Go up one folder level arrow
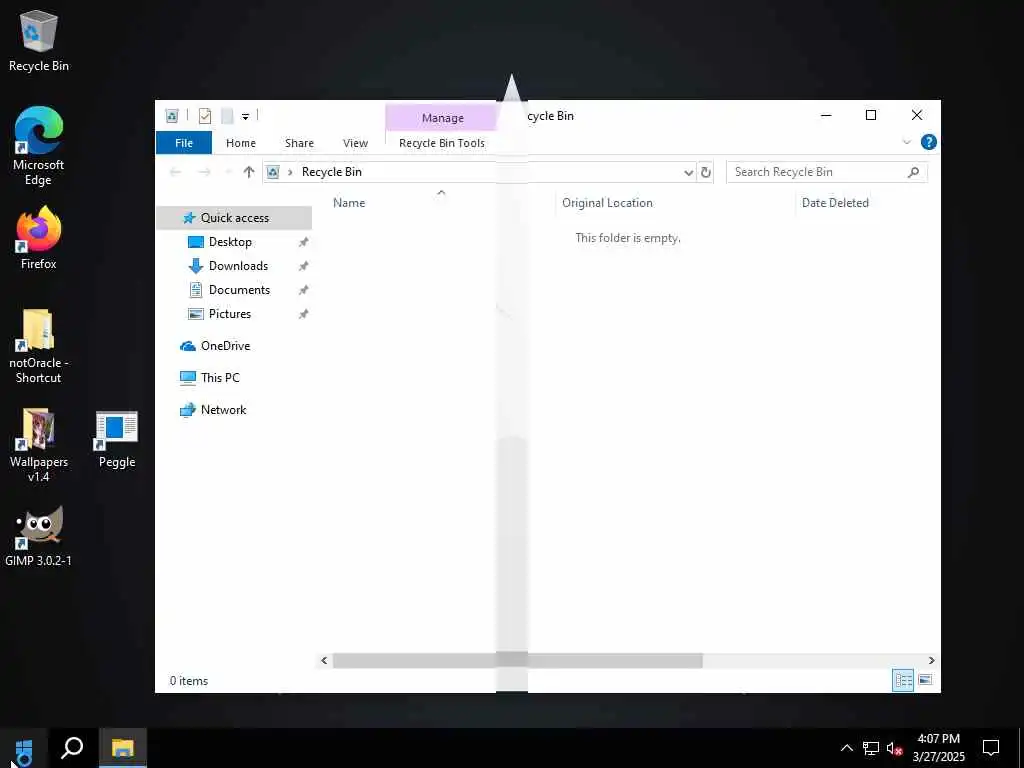The width and height of the screenshot is (1024, 768). click(x=248, y=172)
